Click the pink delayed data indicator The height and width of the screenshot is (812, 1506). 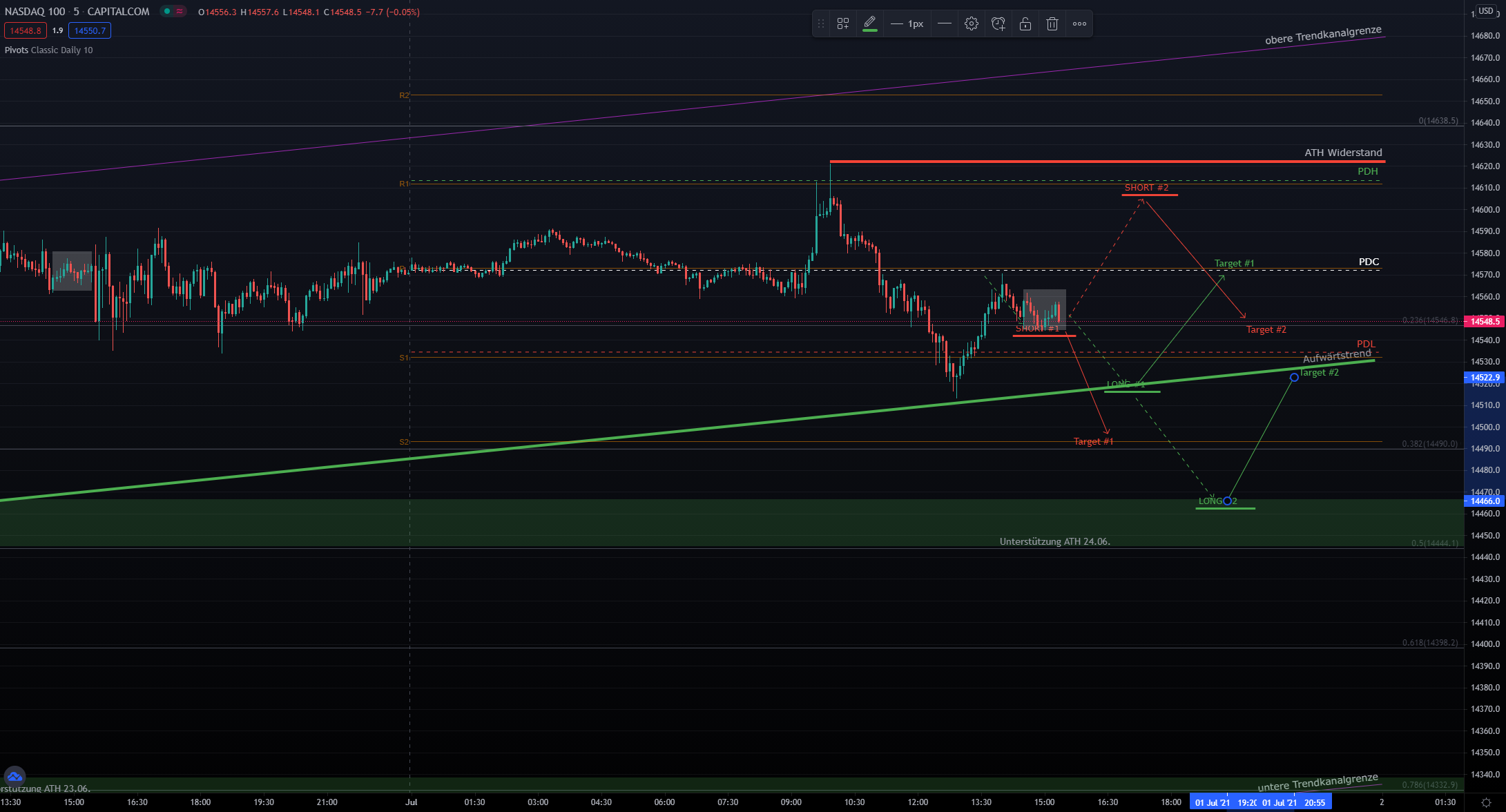coord(180,11)
